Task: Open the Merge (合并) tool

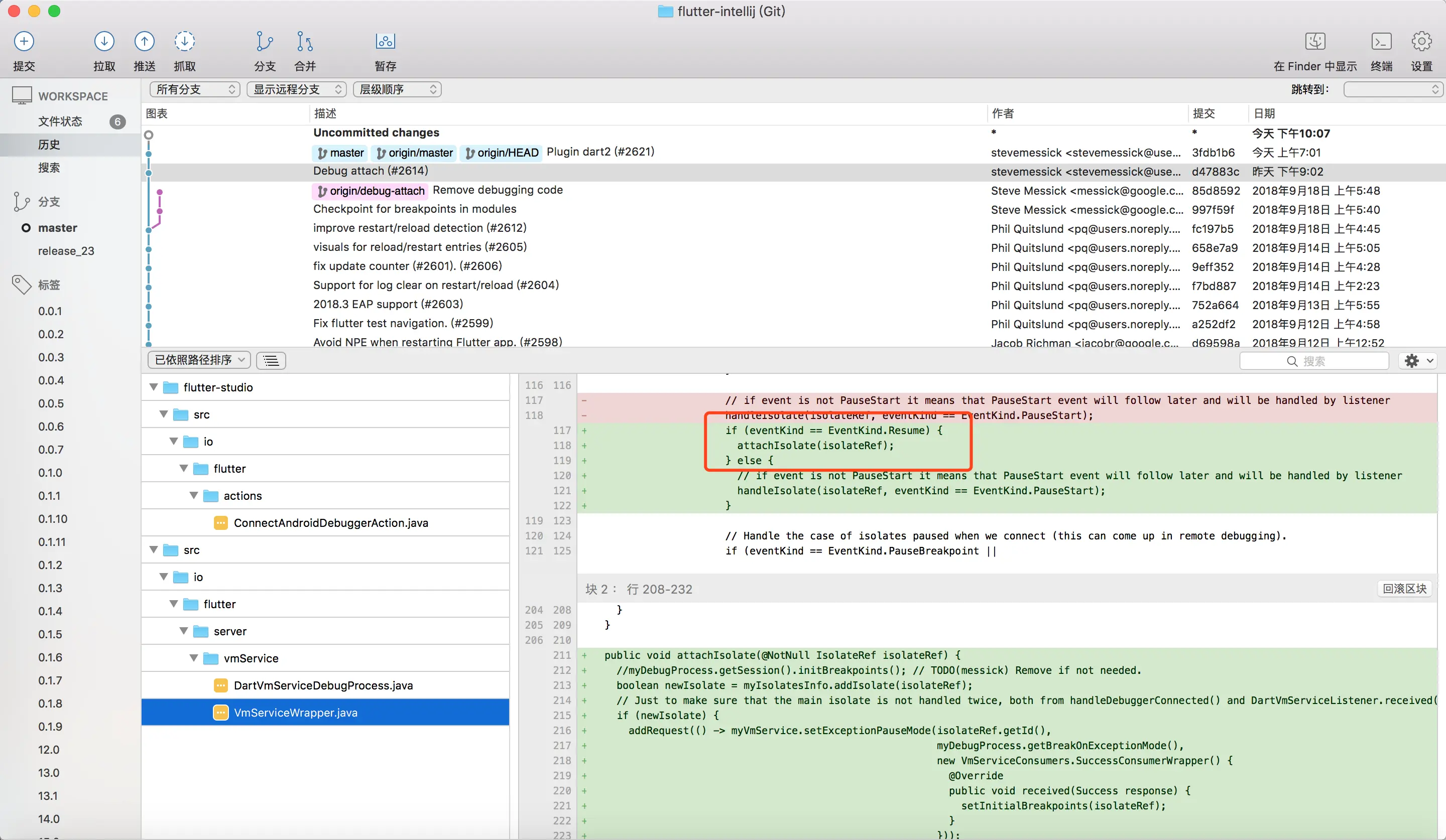Action: pyautogui.click(x=305, y=41)
